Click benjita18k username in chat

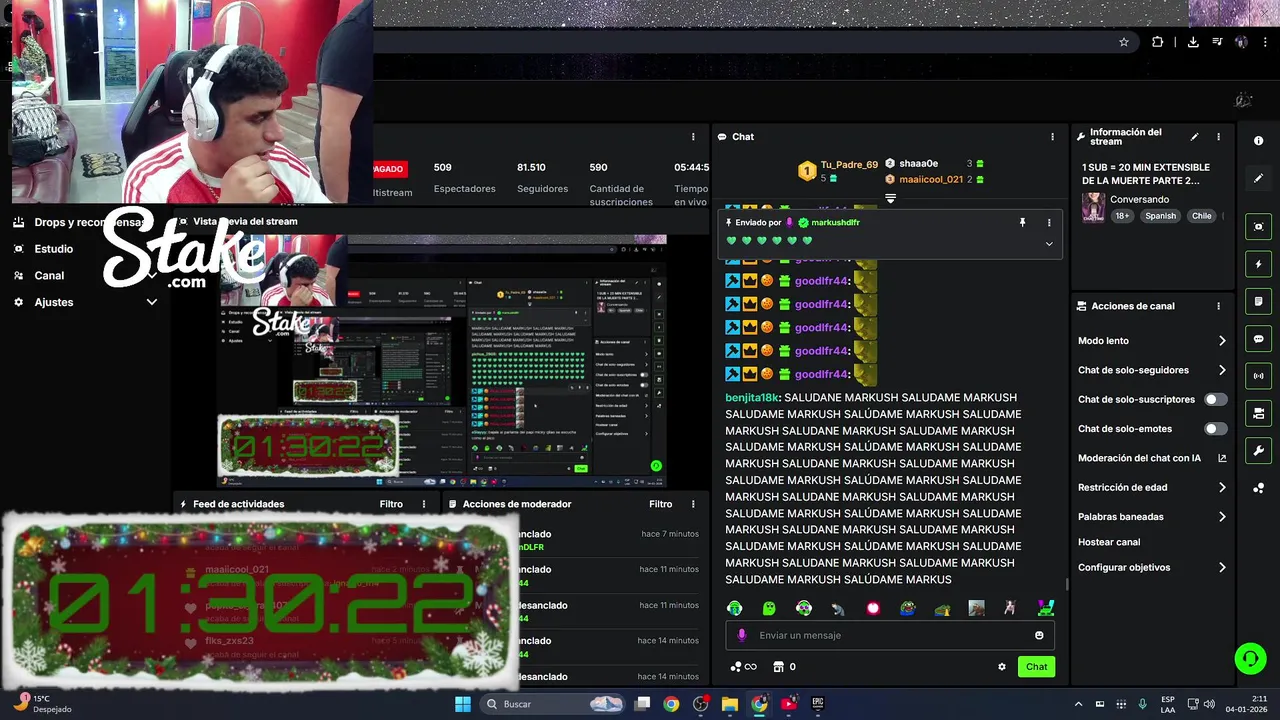click(x=753, y=398)
